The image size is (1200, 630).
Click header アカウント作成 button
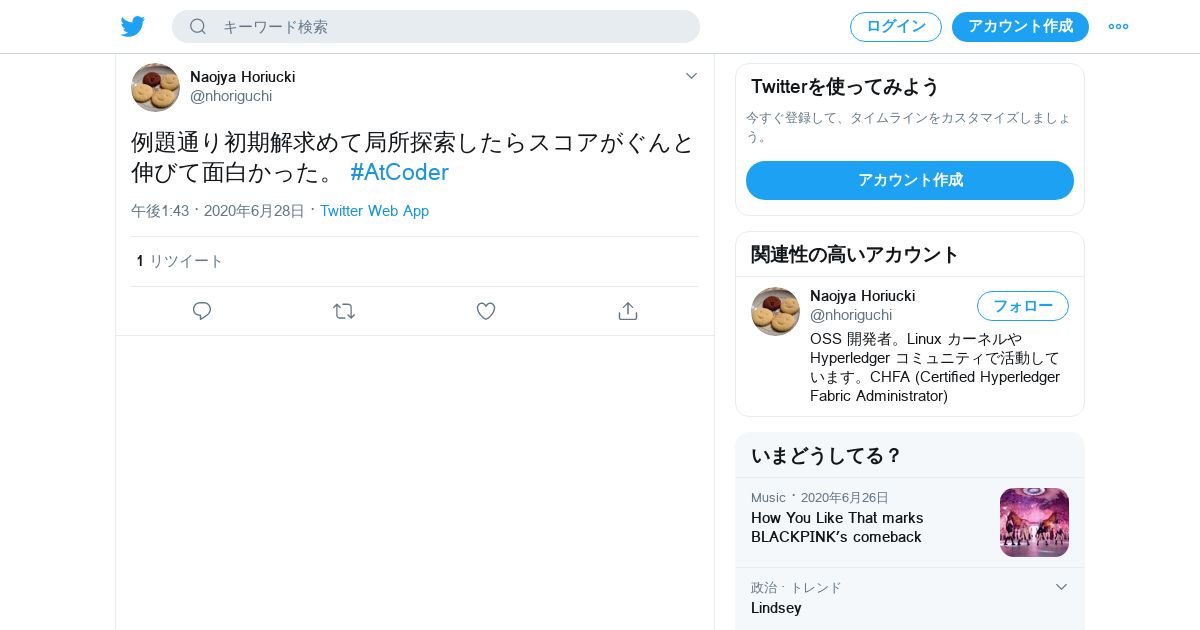1020,27
